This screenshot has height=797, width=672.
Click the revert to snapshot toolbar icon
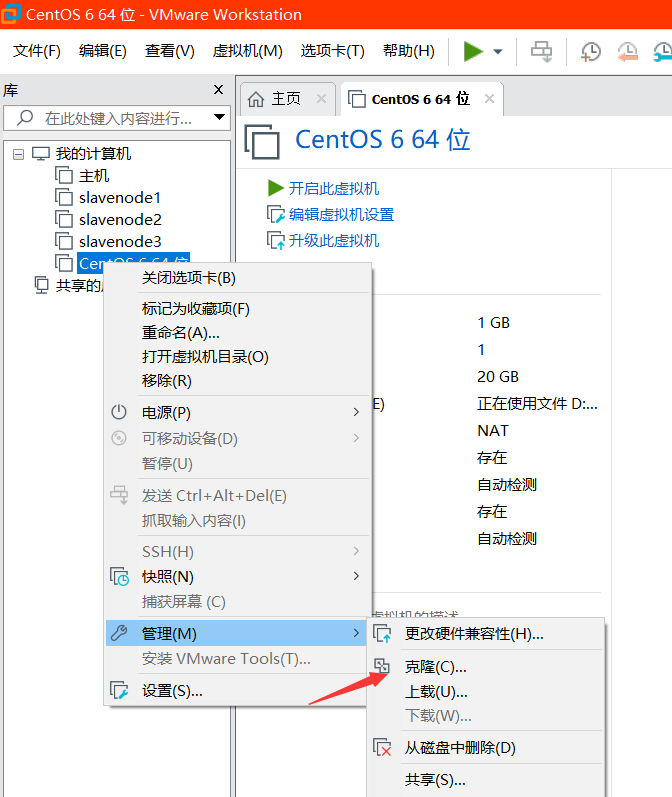pos(628,51)
